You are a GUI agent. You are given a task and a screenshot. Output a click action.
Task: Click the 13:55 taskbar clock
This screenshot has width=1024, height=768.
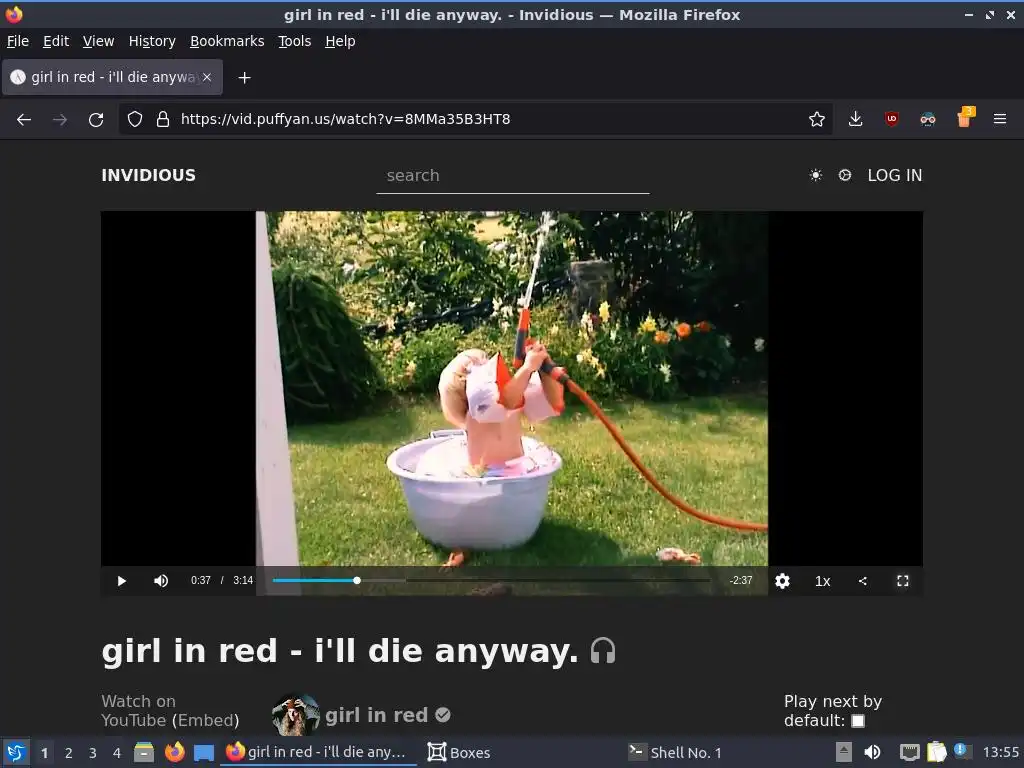[1000, 752]
